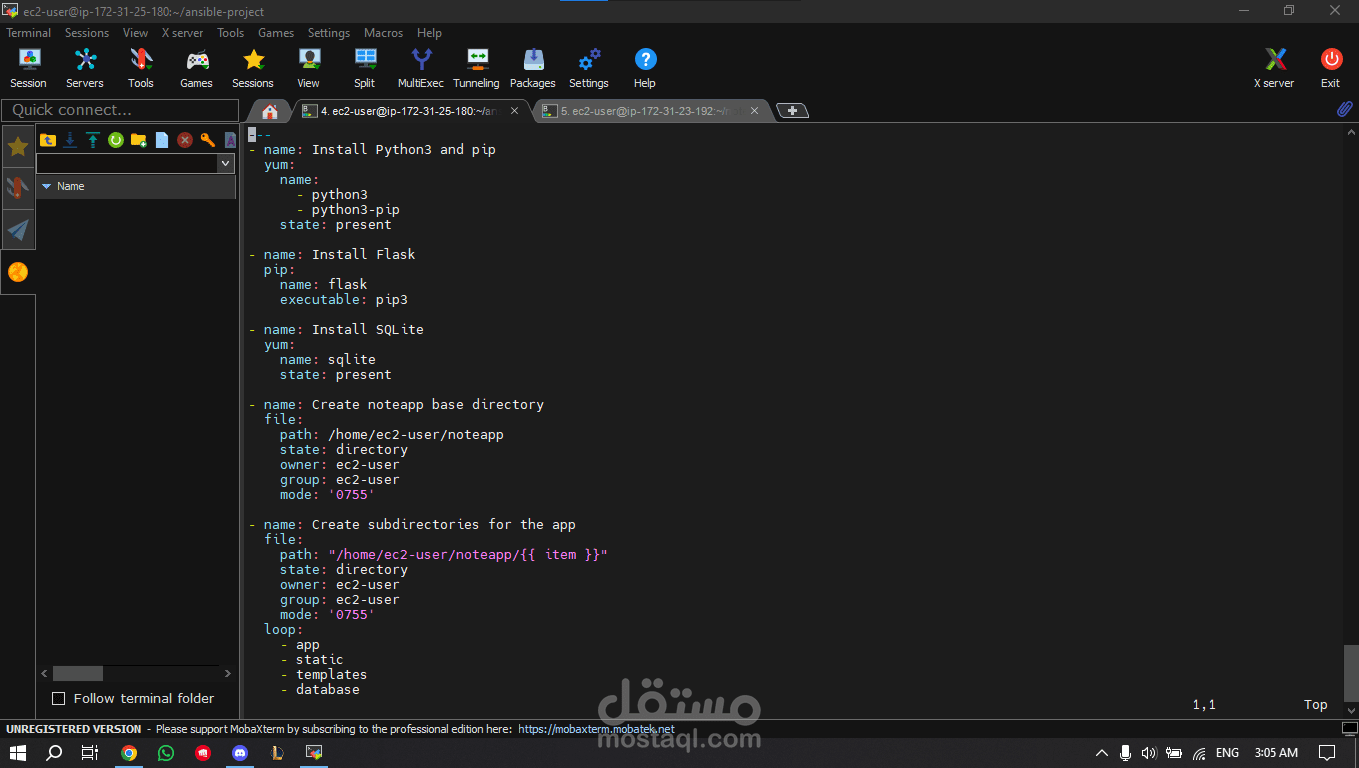Open the Sessions menu

tap(87, 33)
